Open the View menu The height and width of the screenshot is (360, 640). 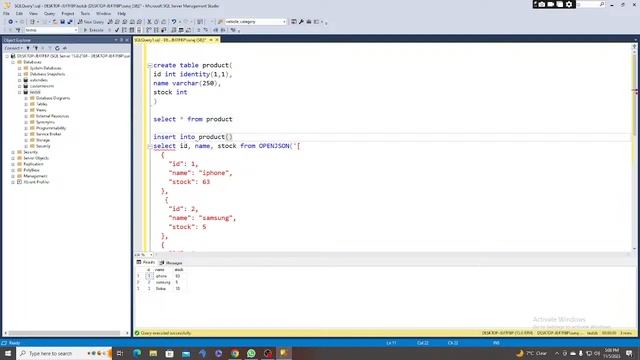point(33,13)
